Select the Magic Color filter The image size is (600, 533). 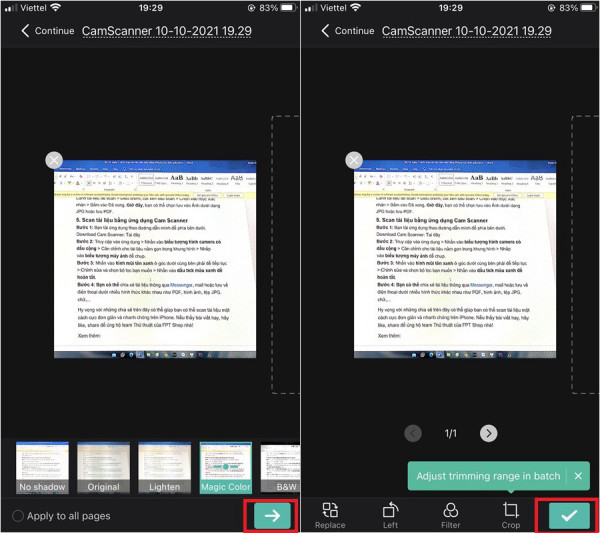225,469
